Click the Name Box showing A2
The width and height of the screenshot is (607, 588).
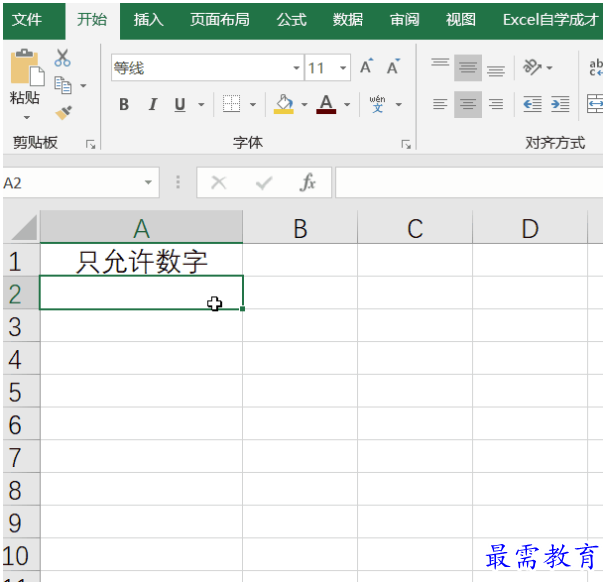(73, 183)
